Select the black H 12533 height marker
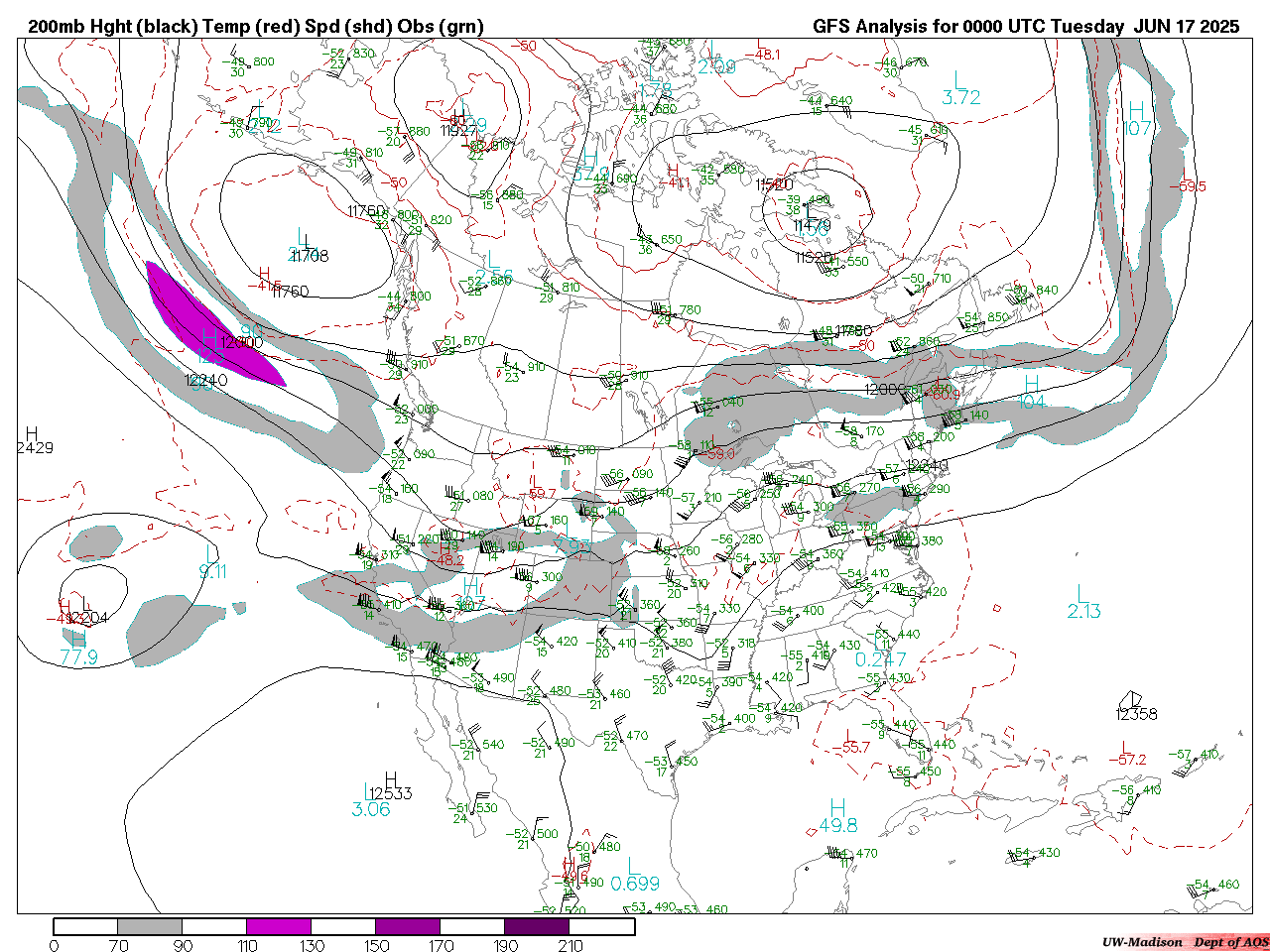 pyautogui.click(x=391, y=786)
